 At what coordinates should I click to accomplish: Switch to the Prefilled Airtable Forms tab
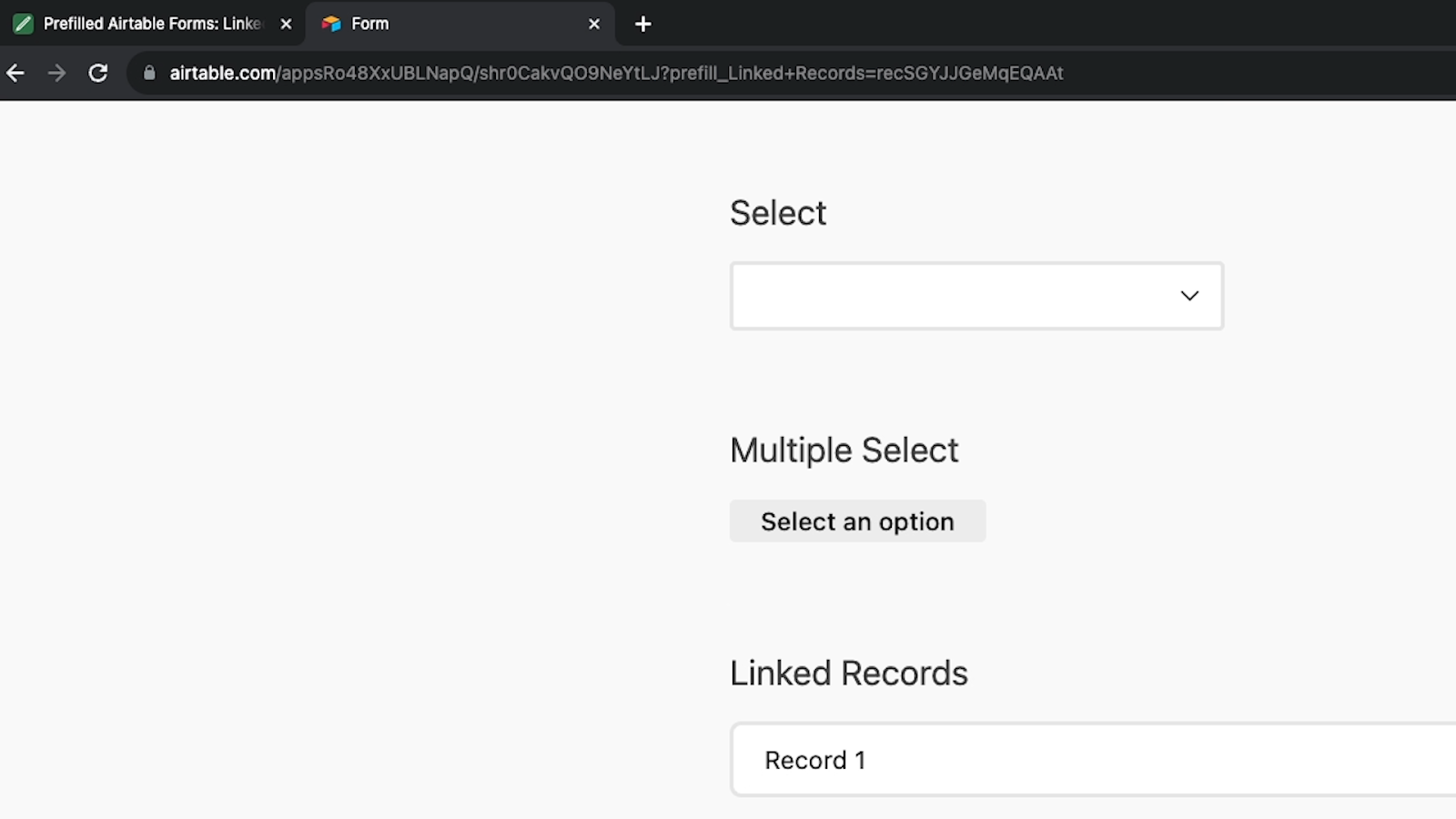tap(152, 24)
